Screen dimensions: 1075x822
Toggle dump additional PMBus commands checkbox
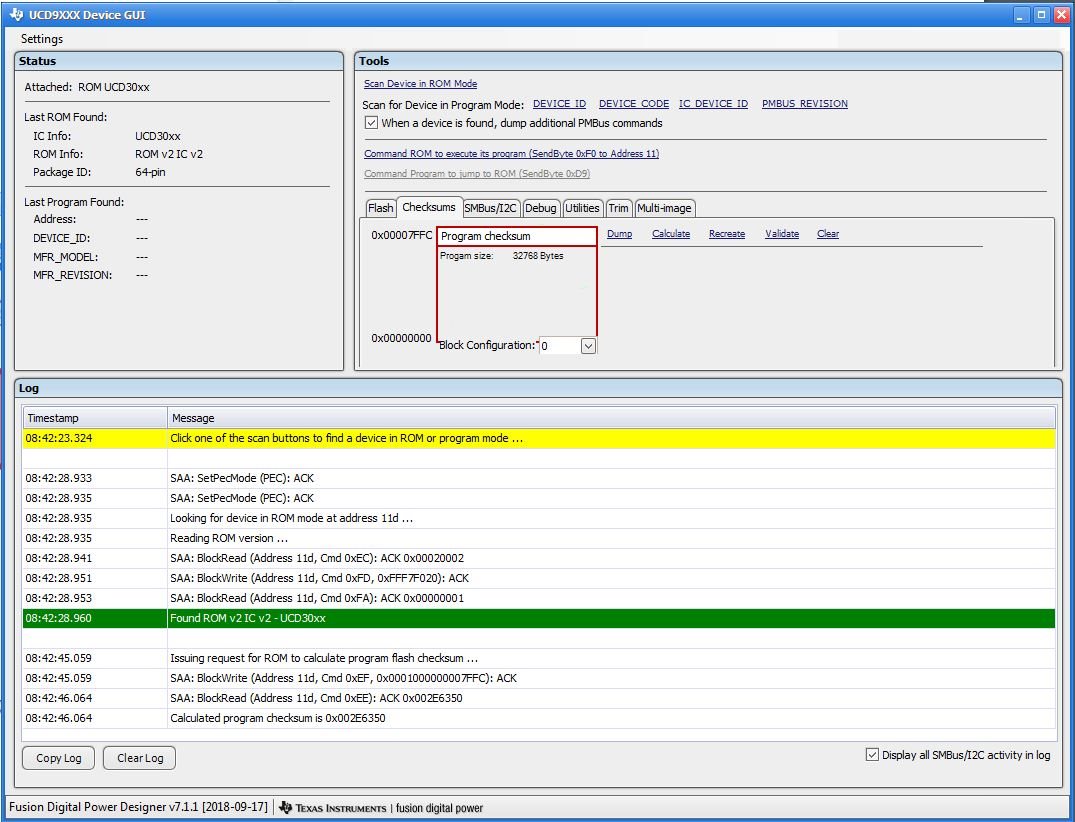[371, 123]
